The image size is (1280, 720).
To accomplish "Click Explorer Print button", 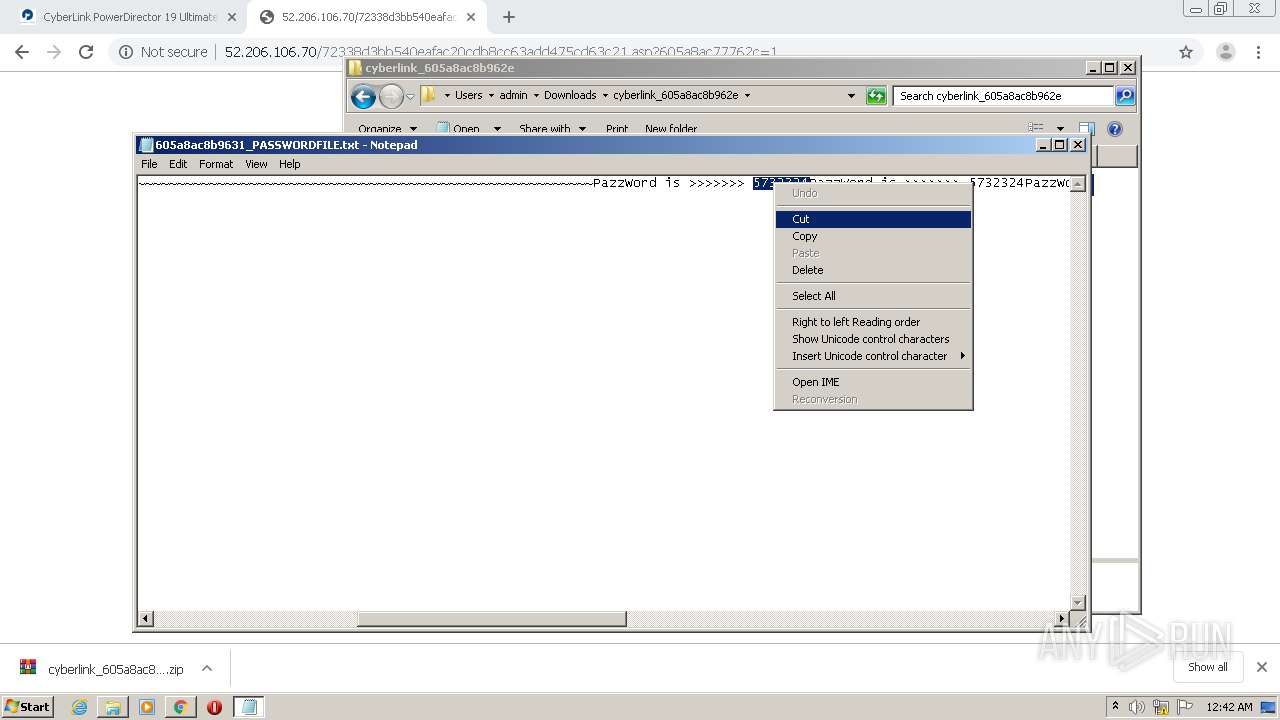I will coord(617,129).
